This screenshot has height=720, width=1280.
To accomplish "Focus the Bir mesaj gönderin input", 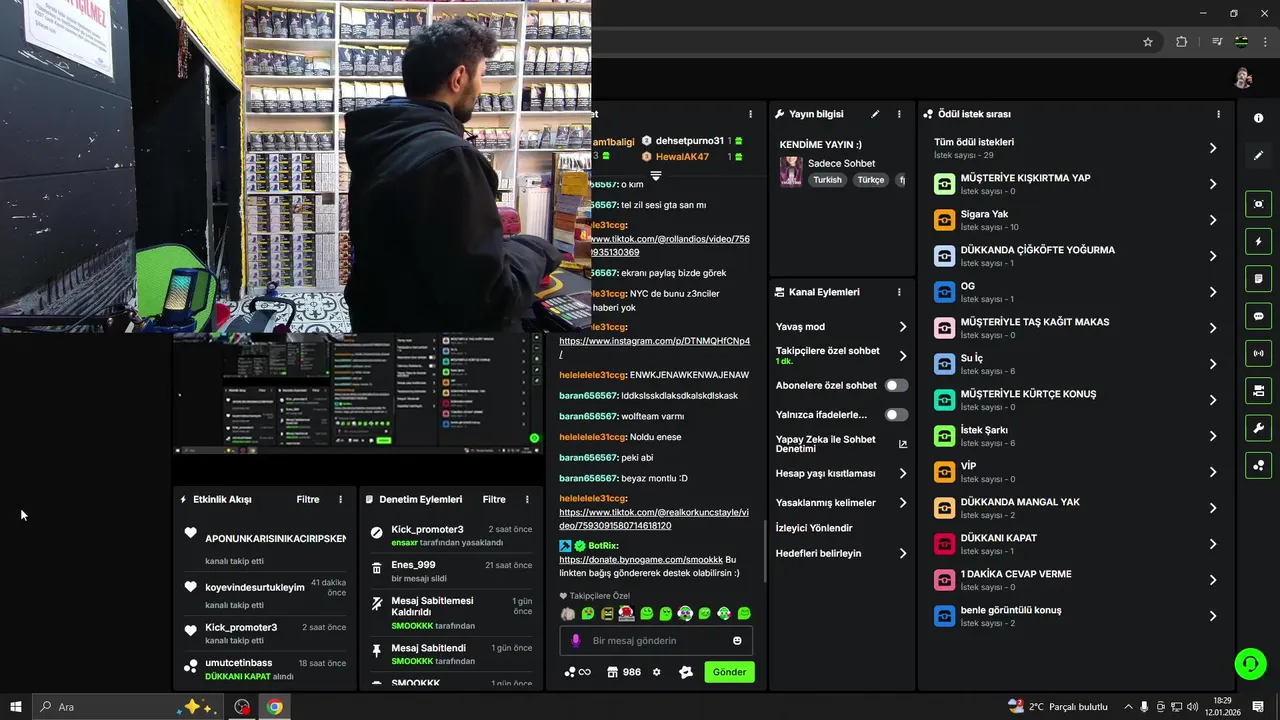I will [x=655, y=640].
